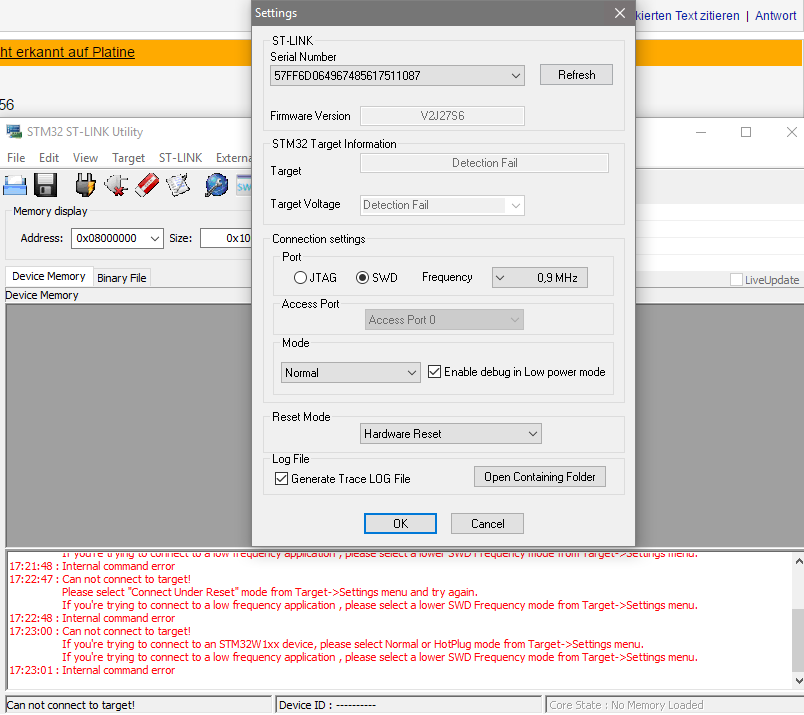Open the ST-LINK menu
The height and width of the screenshot is (715, 804).
pyautogui.click(x=180, y=158)
